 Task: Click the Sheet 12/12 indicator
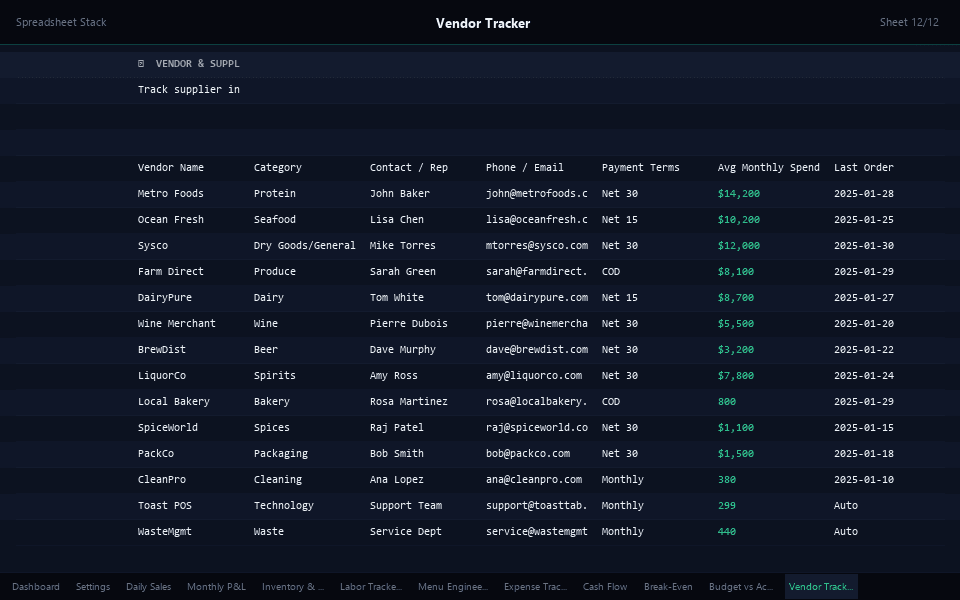(910, 21)
